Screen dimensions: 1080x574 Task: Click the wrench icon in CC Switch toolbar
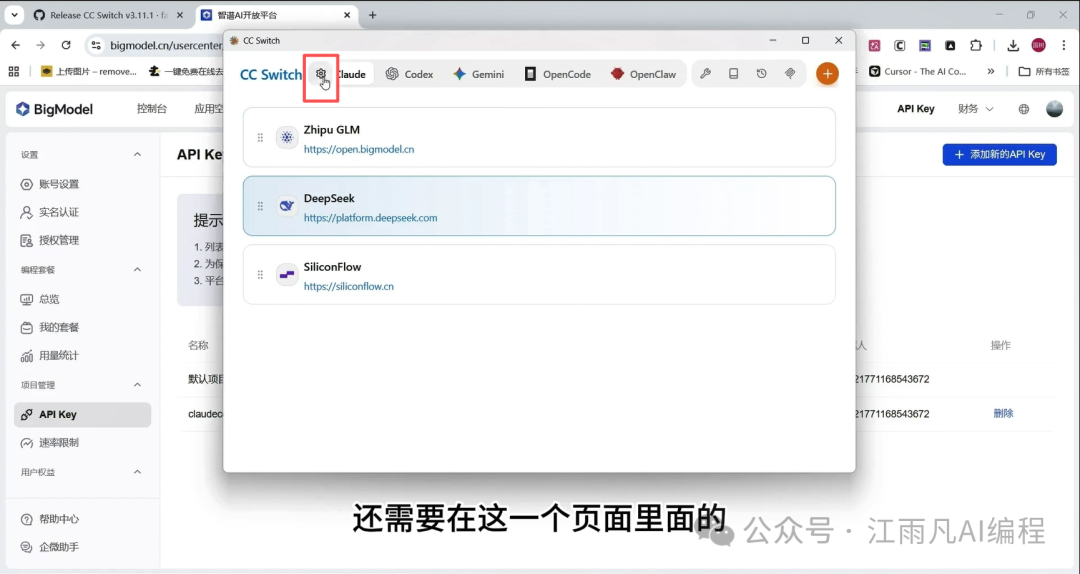[x=705, y=74]
